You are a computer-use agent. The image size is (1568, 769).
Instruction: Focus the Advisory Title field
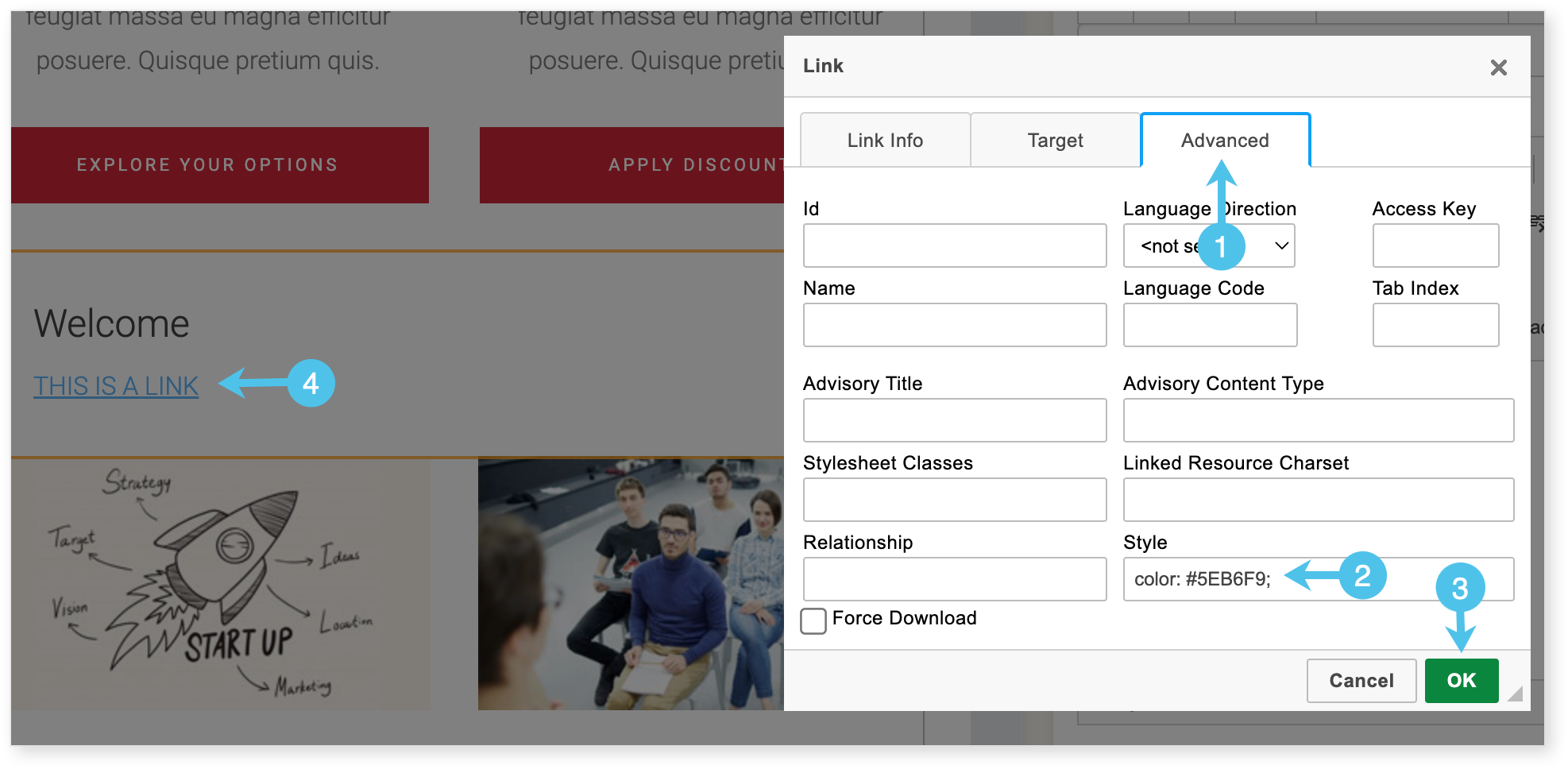955,420
